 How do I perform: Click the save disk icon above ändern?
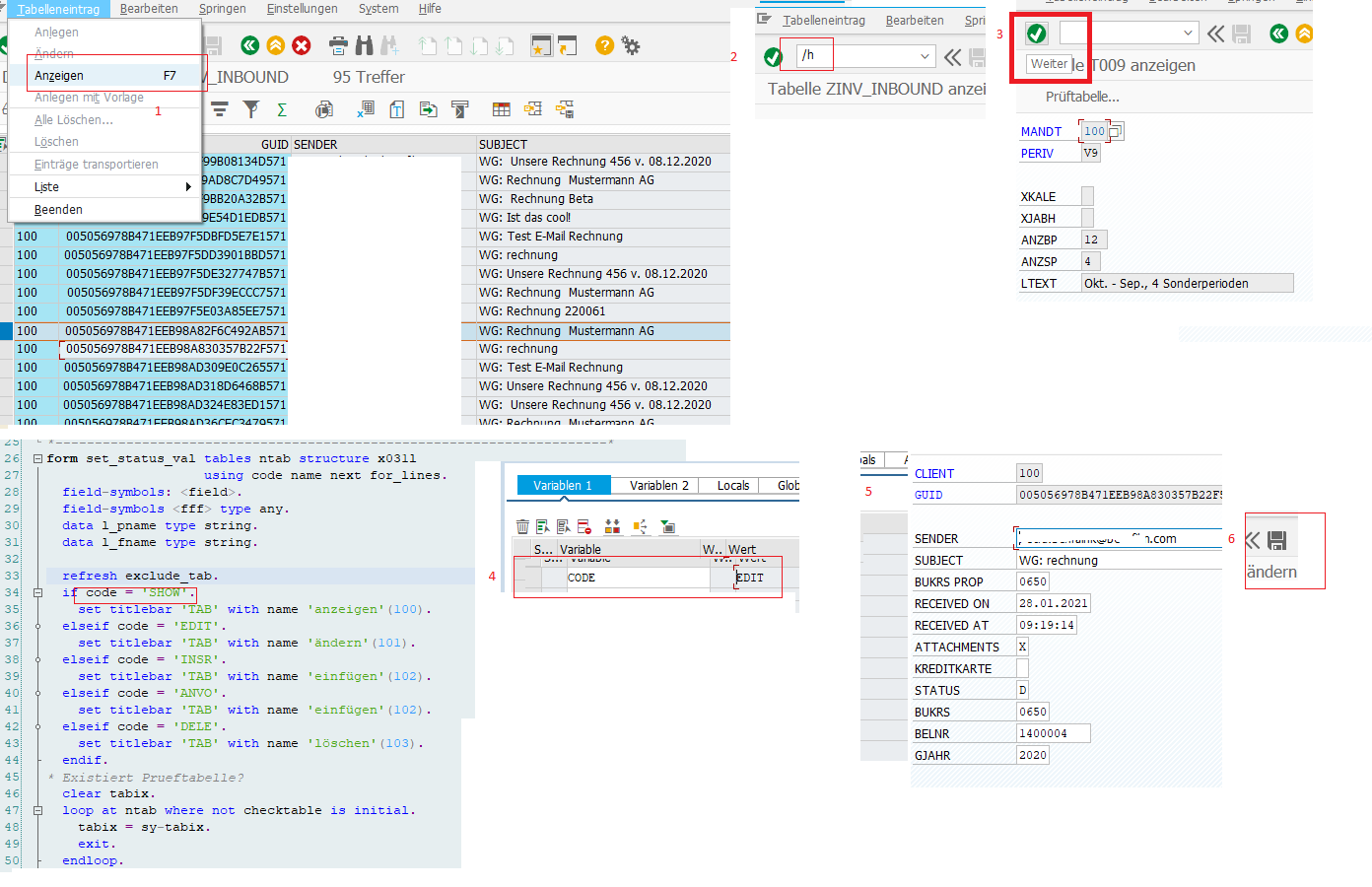1277,540
